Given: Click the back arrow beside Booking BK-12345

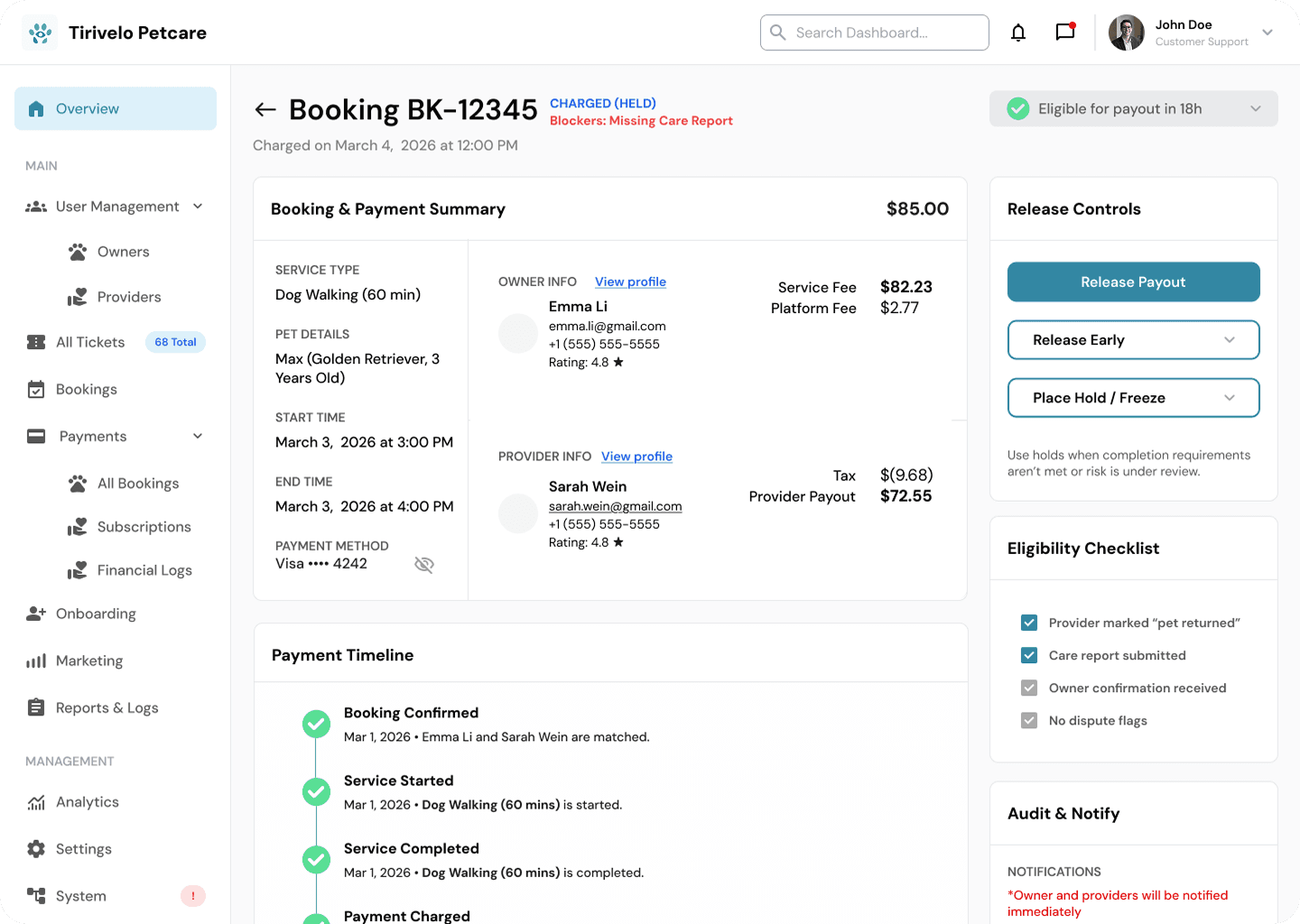Looking at the screenshot, I should [265, 110].
